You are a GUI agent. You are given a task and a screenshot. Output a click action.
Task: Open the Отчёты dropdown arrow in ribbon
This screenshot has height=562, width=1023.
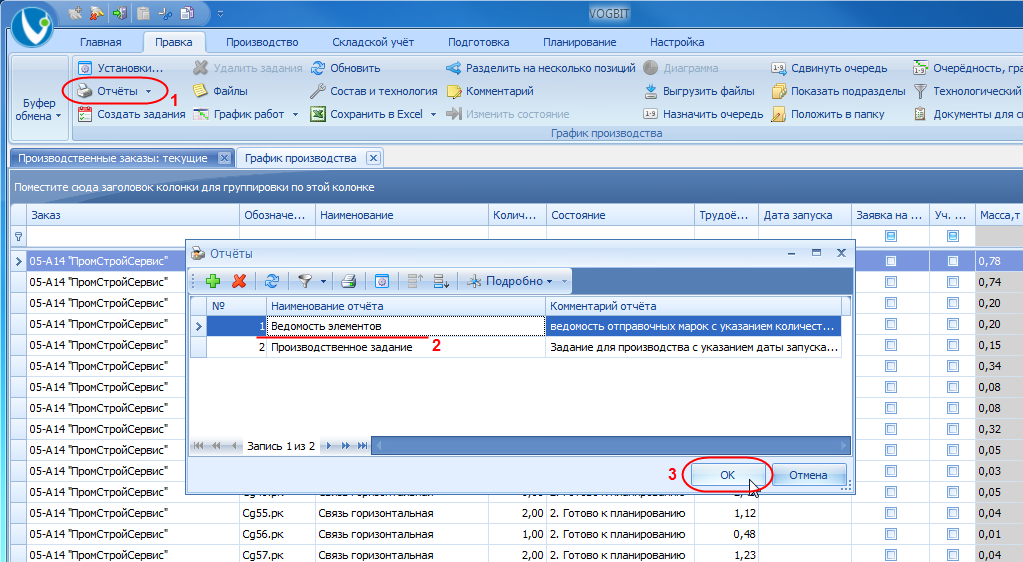149,91
